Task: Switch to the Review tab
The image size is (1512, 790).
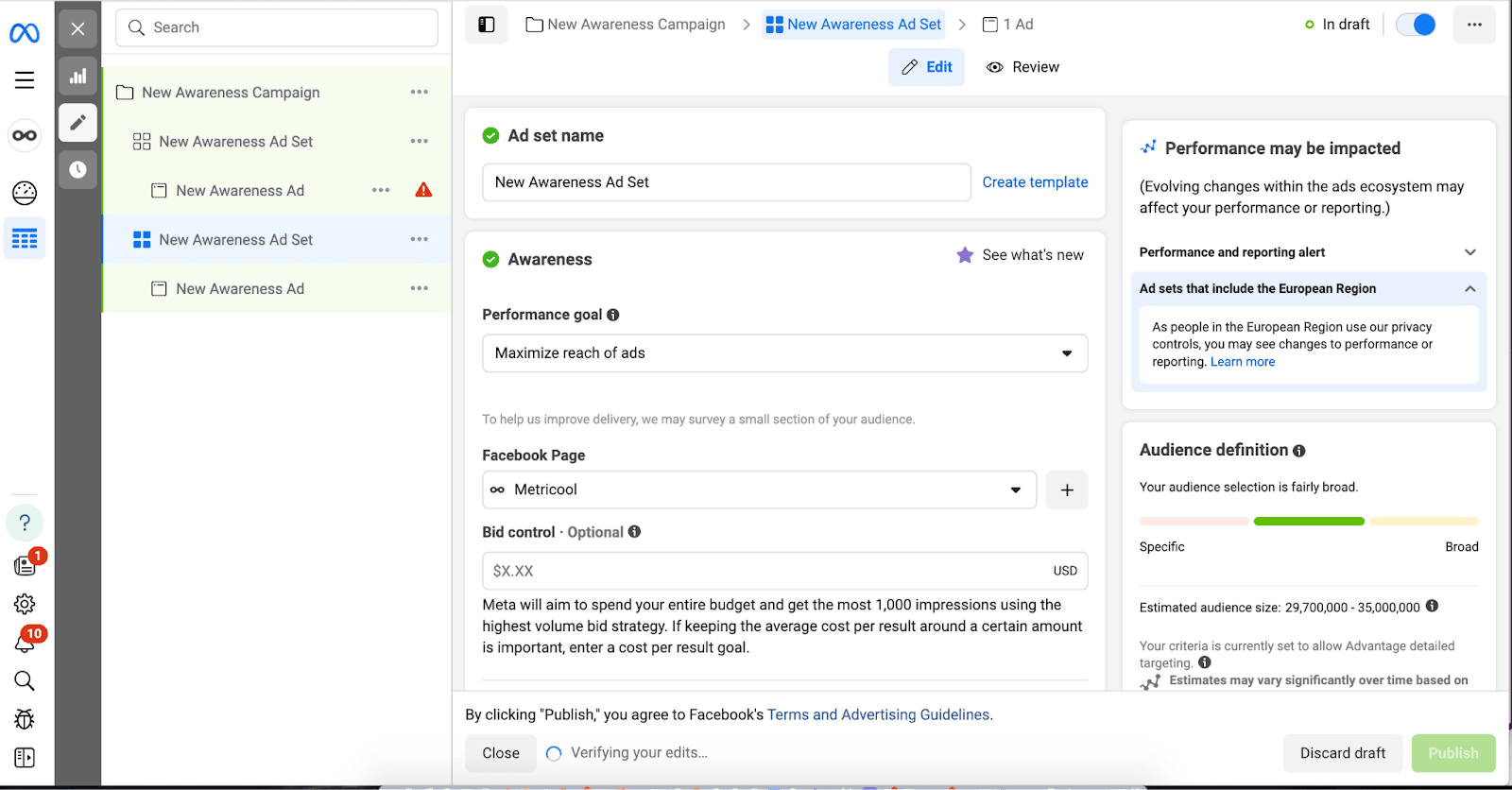Action: (x=1022, y=67)
